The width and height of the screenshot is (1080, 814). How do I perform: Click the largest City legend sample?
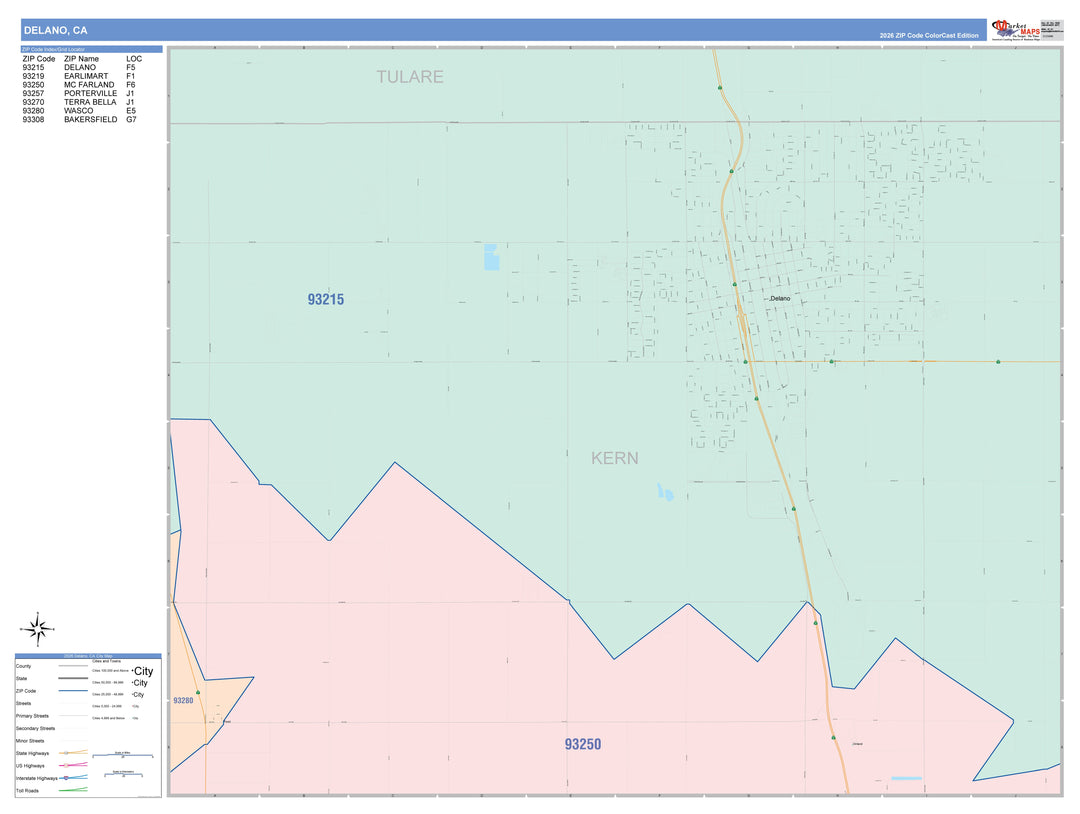143,671
